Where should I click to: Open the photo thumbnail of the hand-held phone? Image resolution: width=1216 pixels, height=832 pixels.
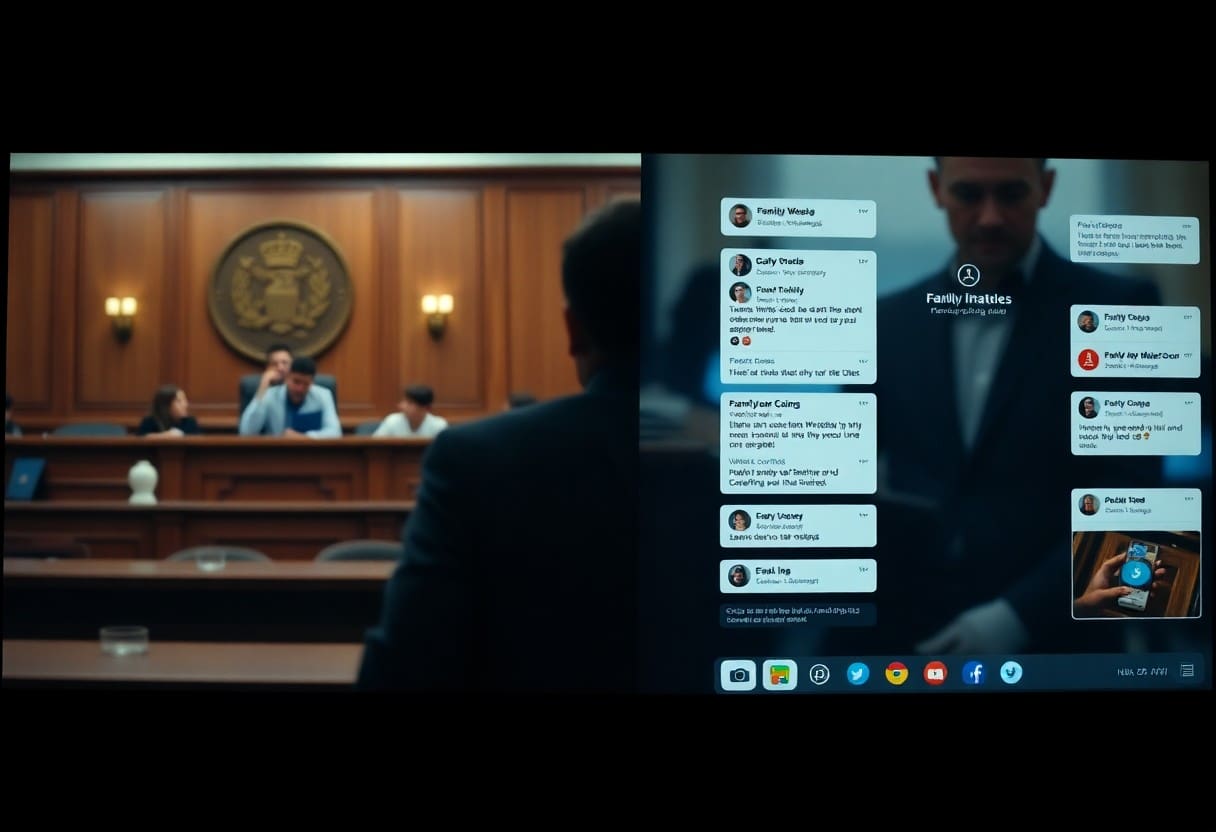(1135, 574)
